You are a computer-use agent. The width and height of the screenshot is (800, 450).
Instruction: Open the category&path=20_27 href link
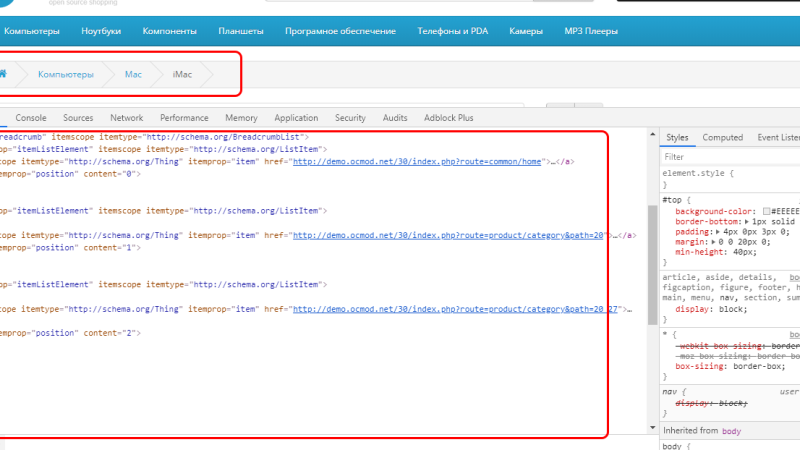pyautogui.click(x=455, y=309)
